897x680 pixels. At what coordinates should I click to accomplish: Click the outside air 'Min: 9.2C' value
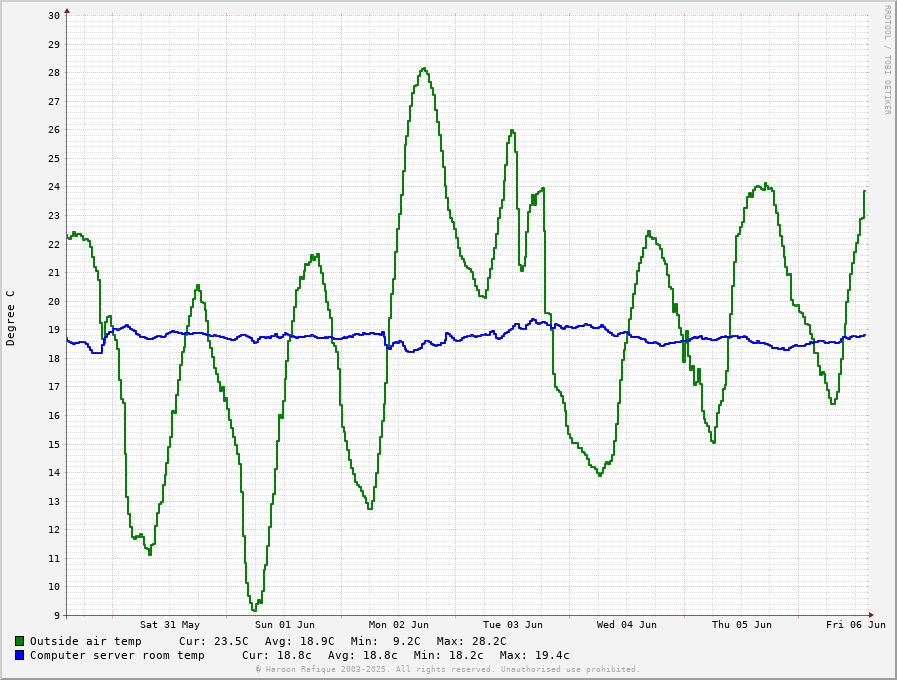point(385,641)
